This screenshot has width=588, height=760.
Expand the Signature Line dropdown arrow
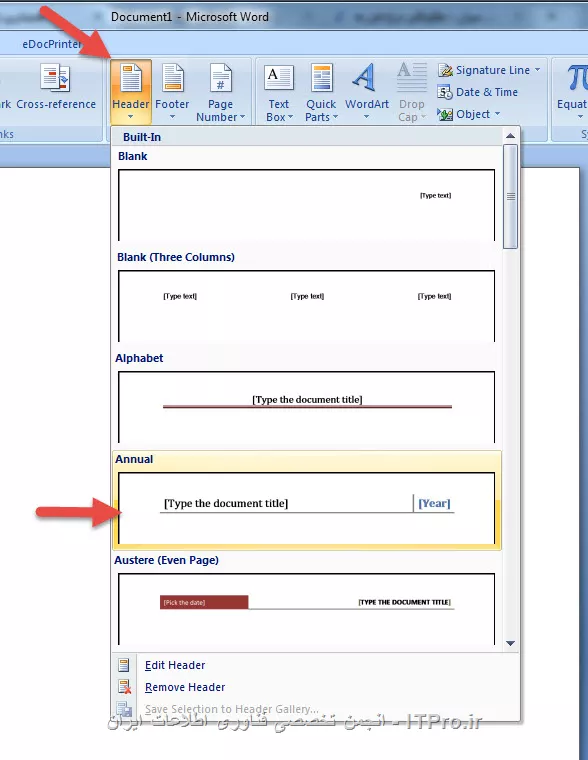pyautogui.click(x=537, y=70)
